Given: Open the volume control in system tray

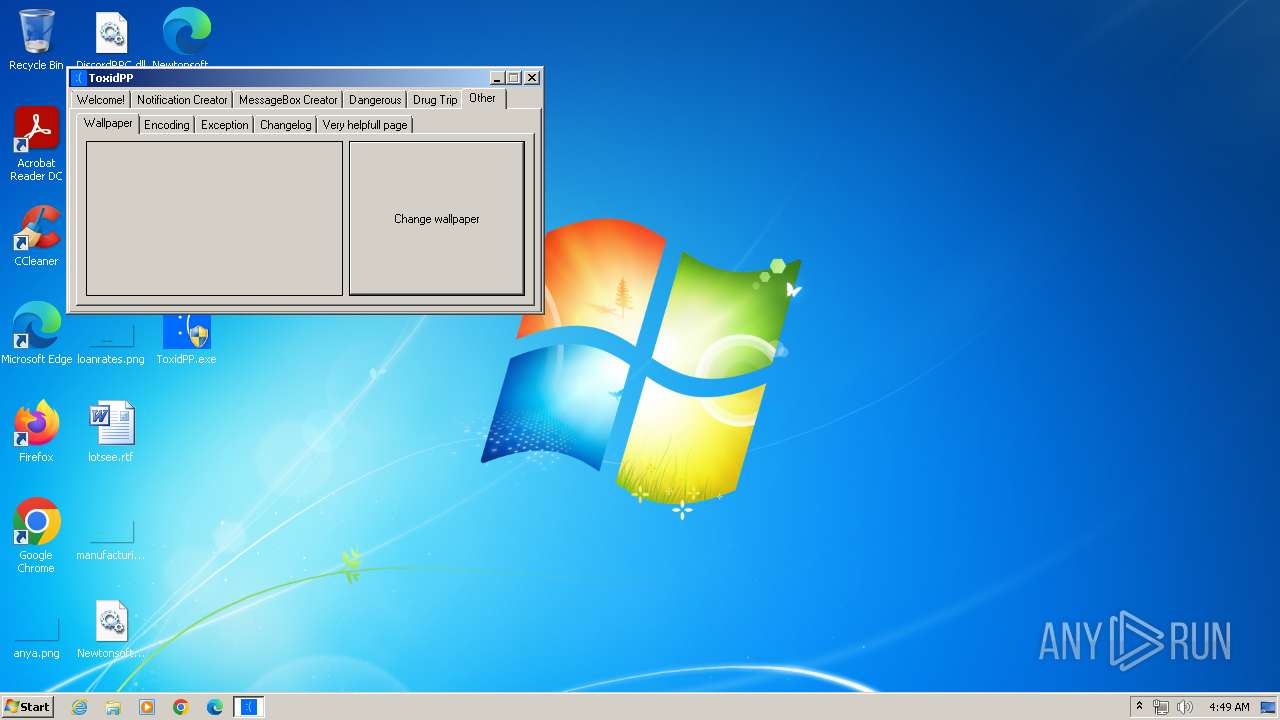Looking at the screenshot, I should coord(1185,707).
